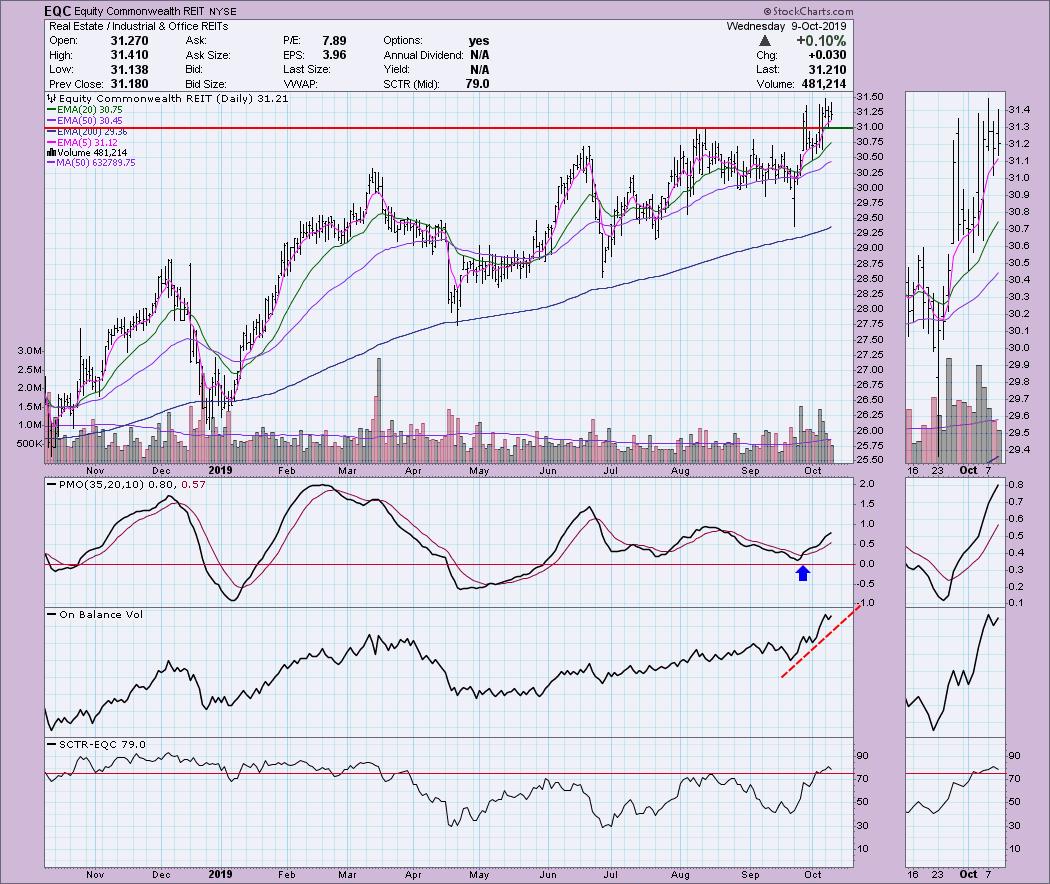Click the Options value 'yes'
1050x884 pixels.
point(479,41)
